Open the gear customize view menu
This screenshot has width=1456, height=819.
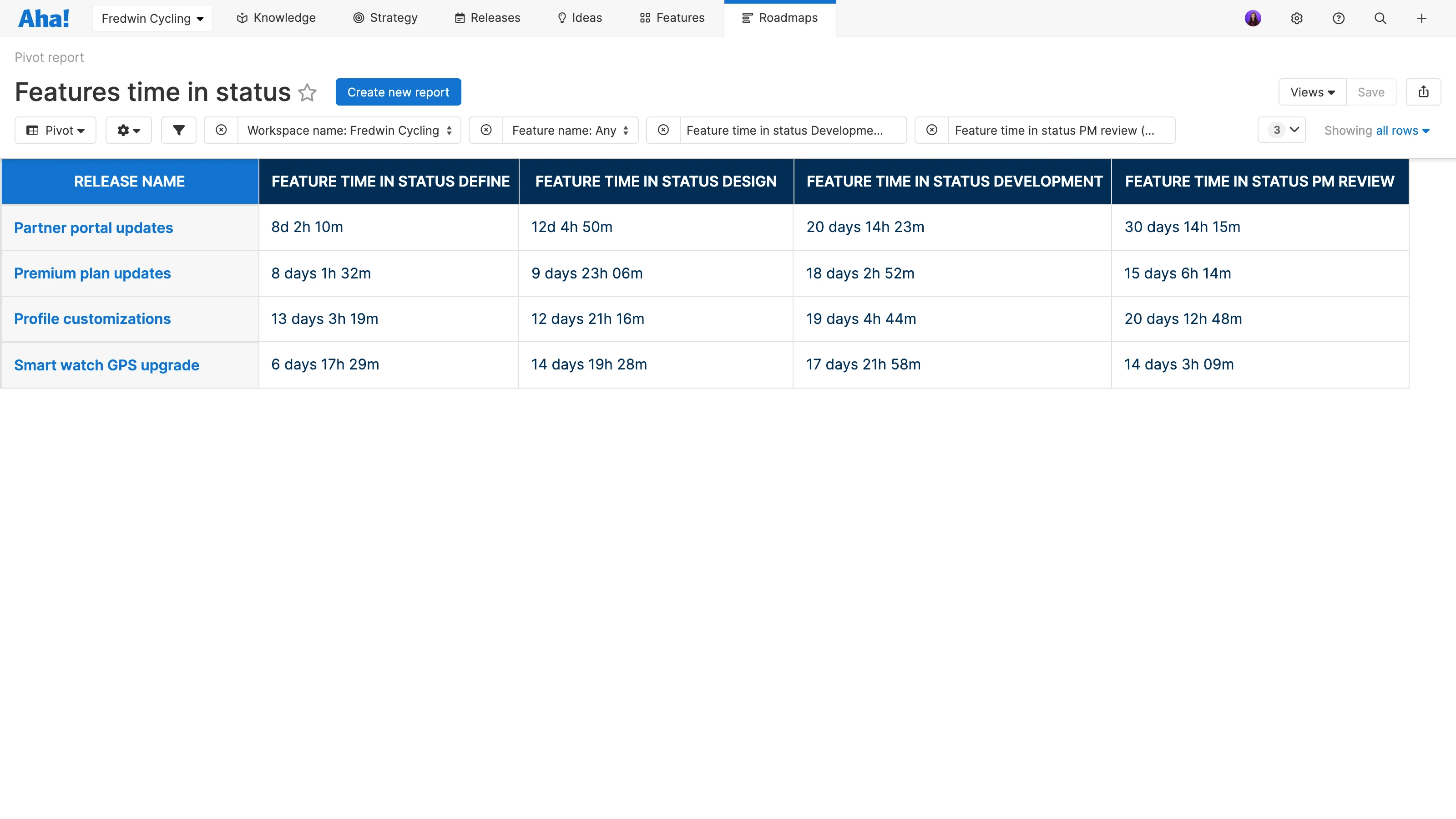[128, 131]
